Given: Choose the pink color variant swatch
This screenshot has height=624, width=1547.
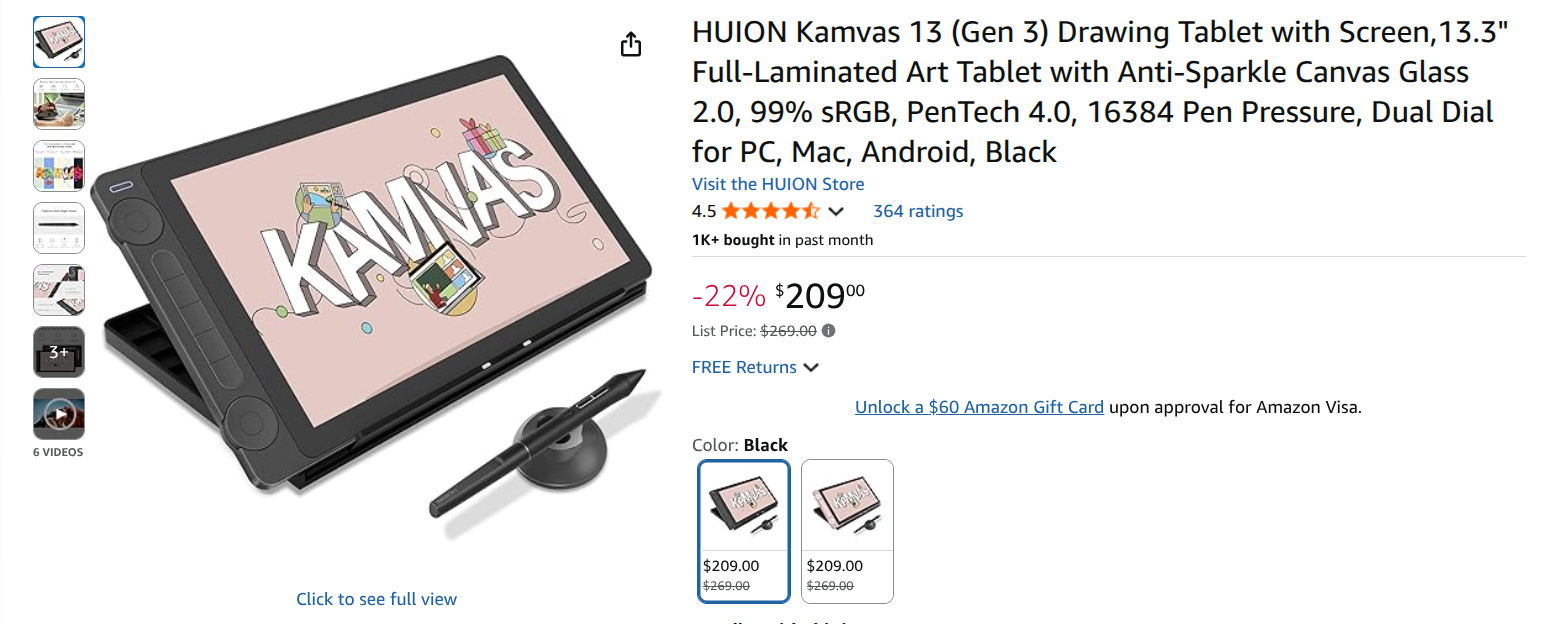Looking at the screenshot, I should click(848, 531).
